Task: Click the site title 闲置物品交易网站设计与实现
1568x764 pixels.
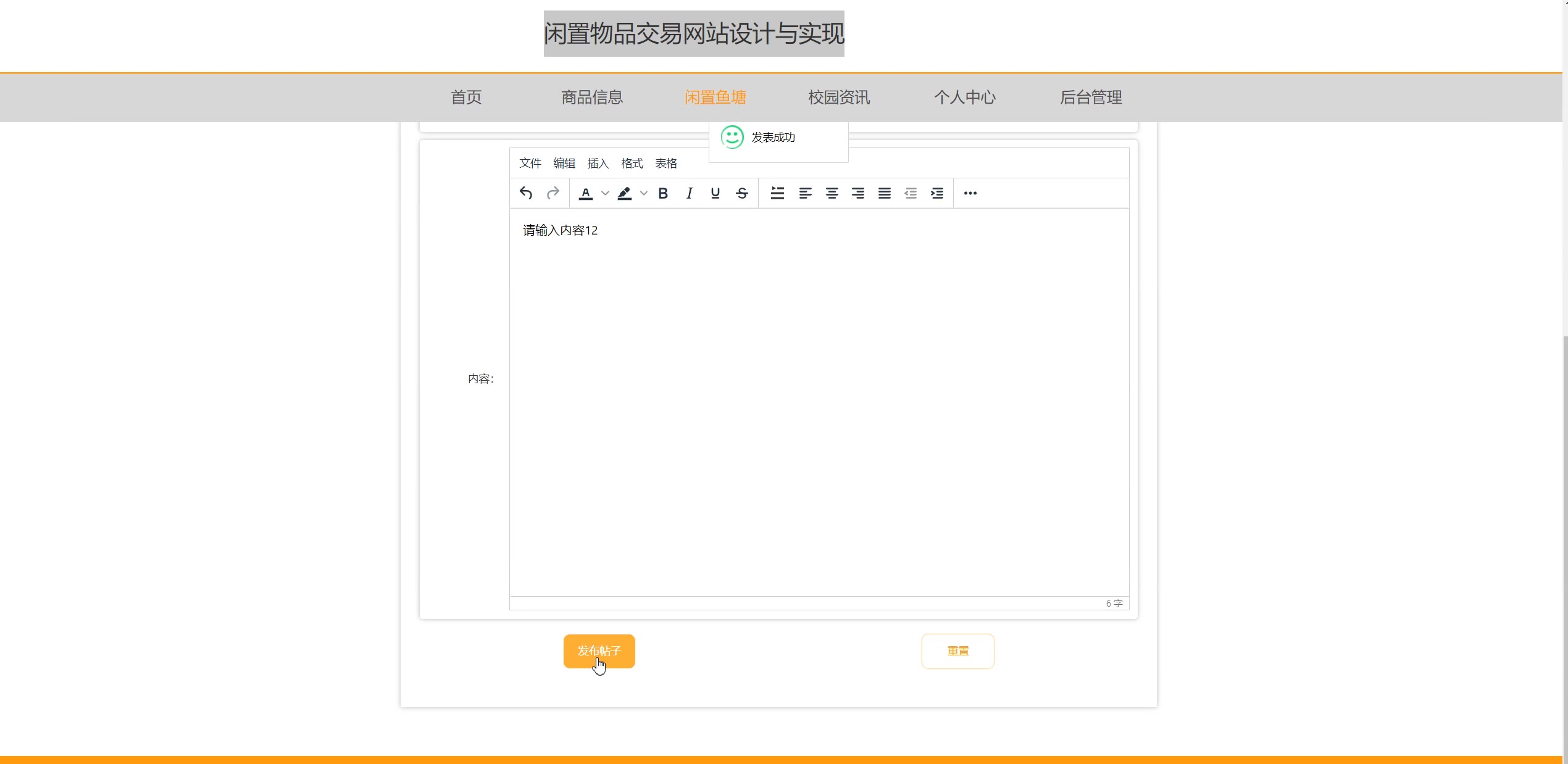Action: tap(694, 33)
